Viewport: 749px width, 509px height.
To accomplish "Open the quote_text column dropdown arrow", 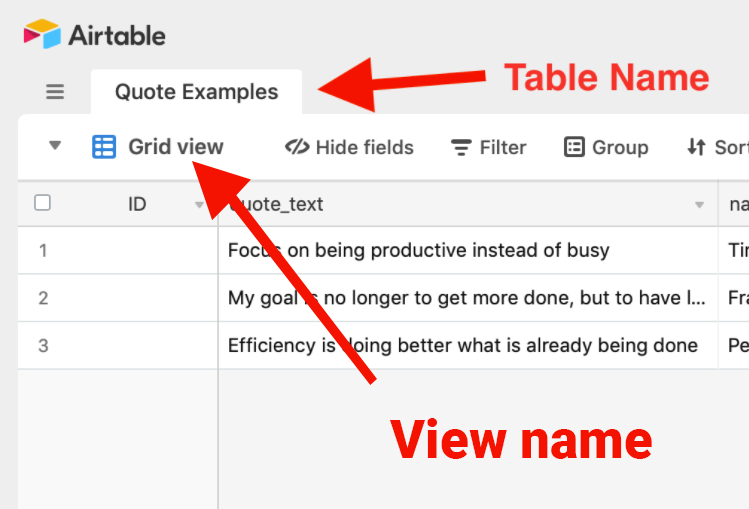I will coord(699,205).
